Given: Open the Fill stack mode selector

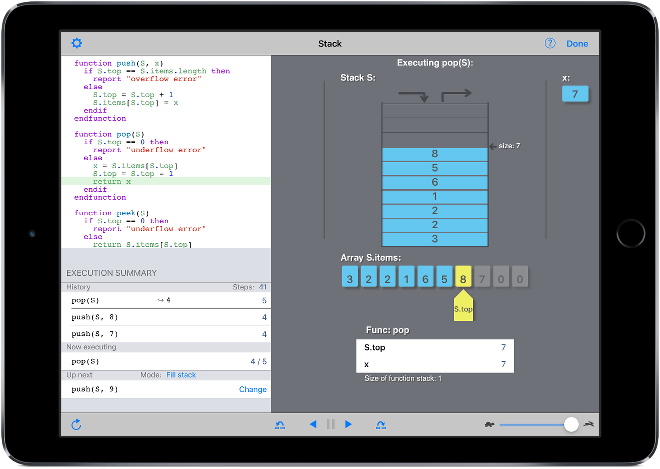Looking at the screenshot, I should pos(183,373).
